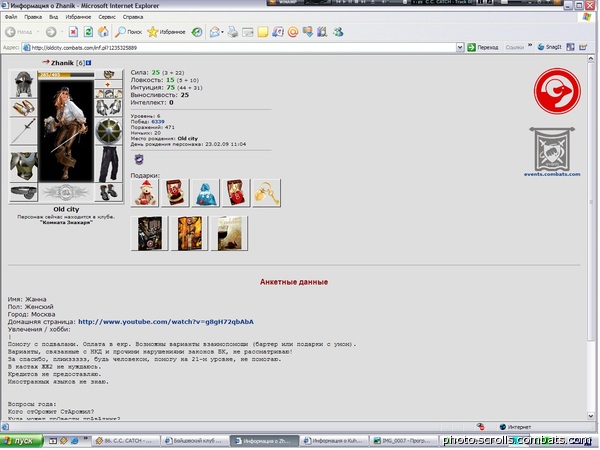Click the victories count 6339 link

click(158, 121)
